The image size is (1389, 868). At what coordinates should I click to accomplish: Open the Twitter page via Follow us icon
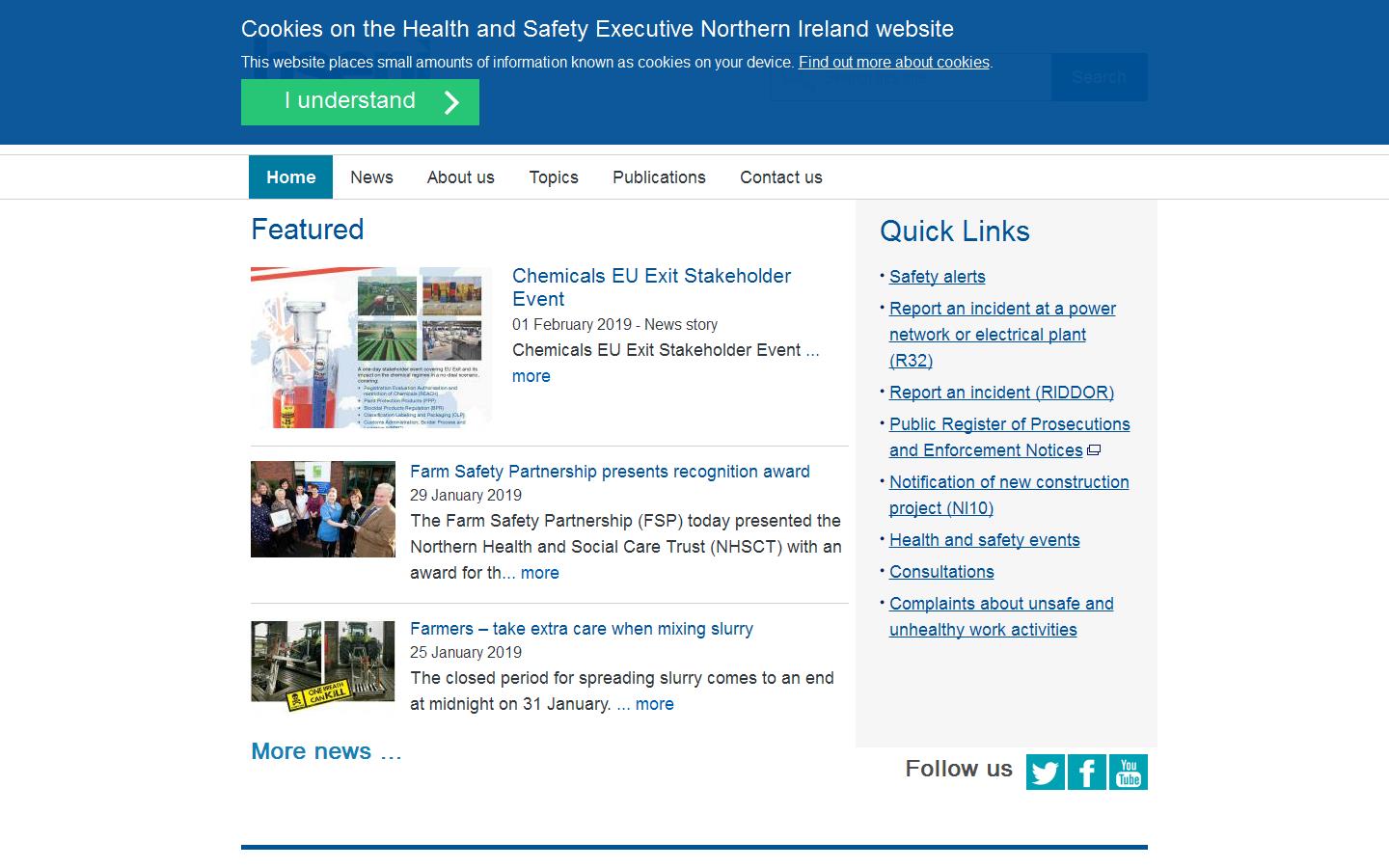(x=1045, y=772)
